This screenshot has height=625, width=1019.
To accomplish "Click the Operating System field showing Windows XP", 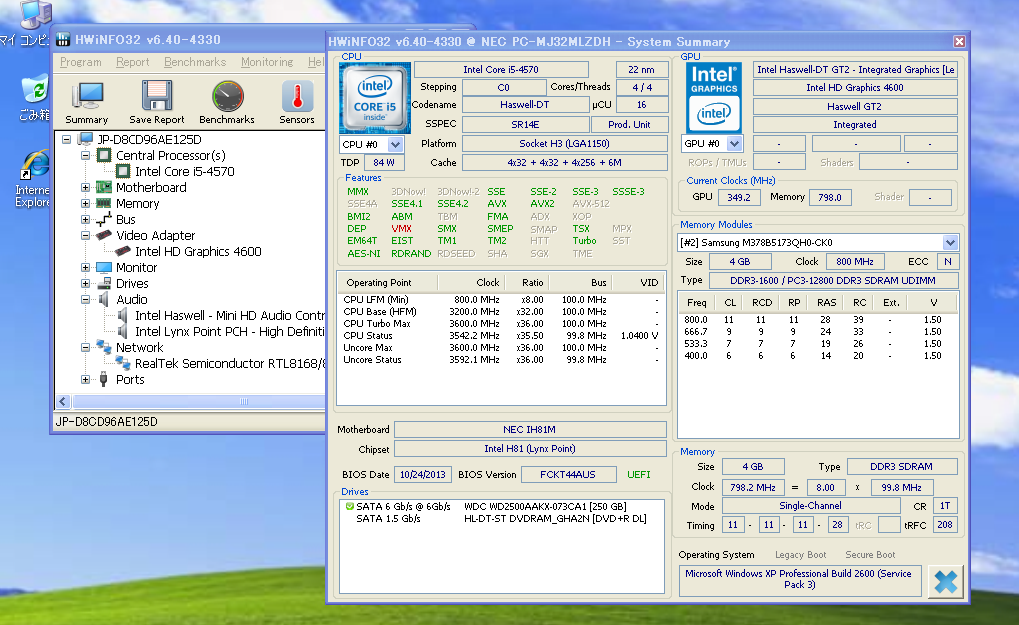I will (x=800, y=579).
